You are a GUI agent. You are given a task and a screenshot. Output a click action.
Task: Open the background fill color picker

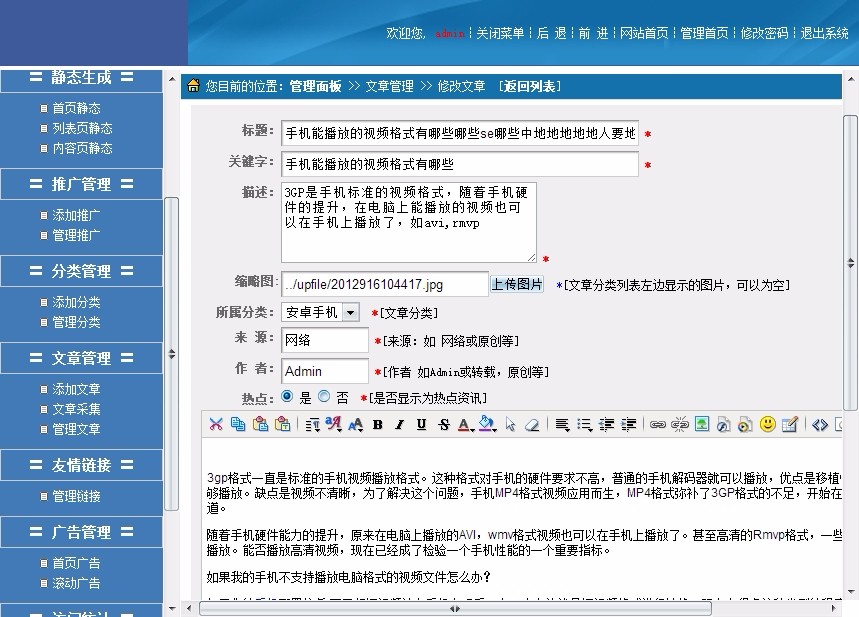(487, 424)
